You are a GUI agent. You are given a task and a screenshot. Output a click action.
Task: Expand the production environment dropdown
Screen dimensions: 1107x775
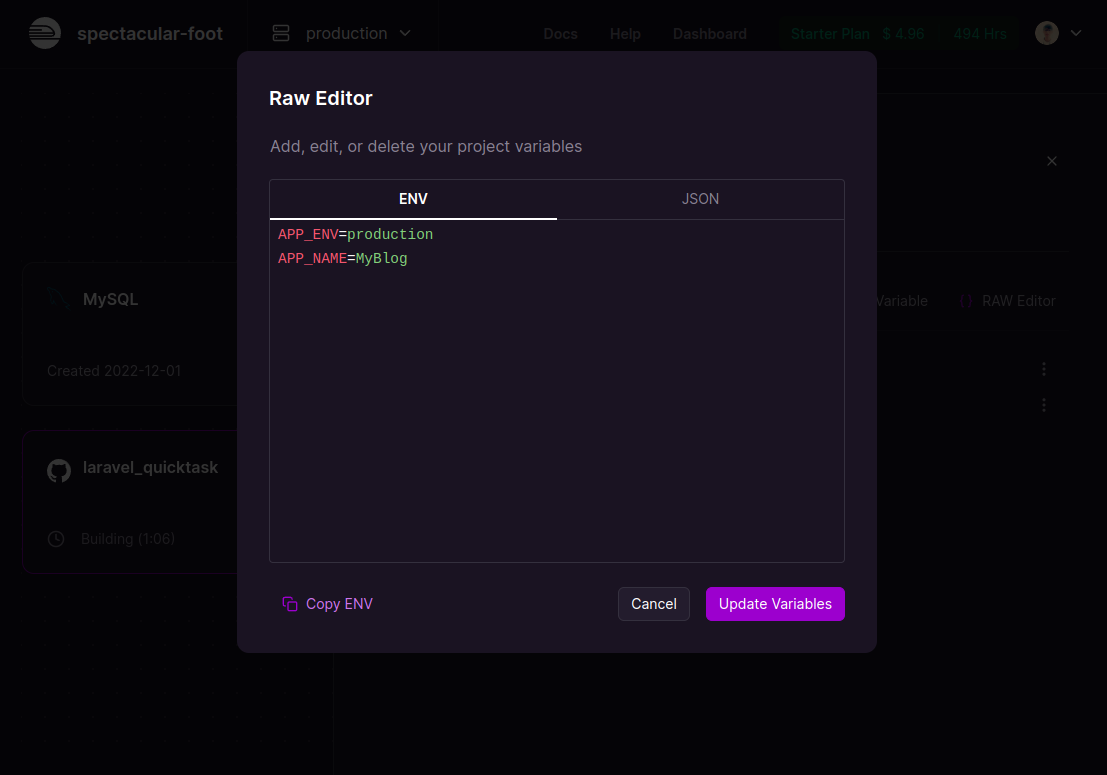pyautogui.click(x=405, y=33)
